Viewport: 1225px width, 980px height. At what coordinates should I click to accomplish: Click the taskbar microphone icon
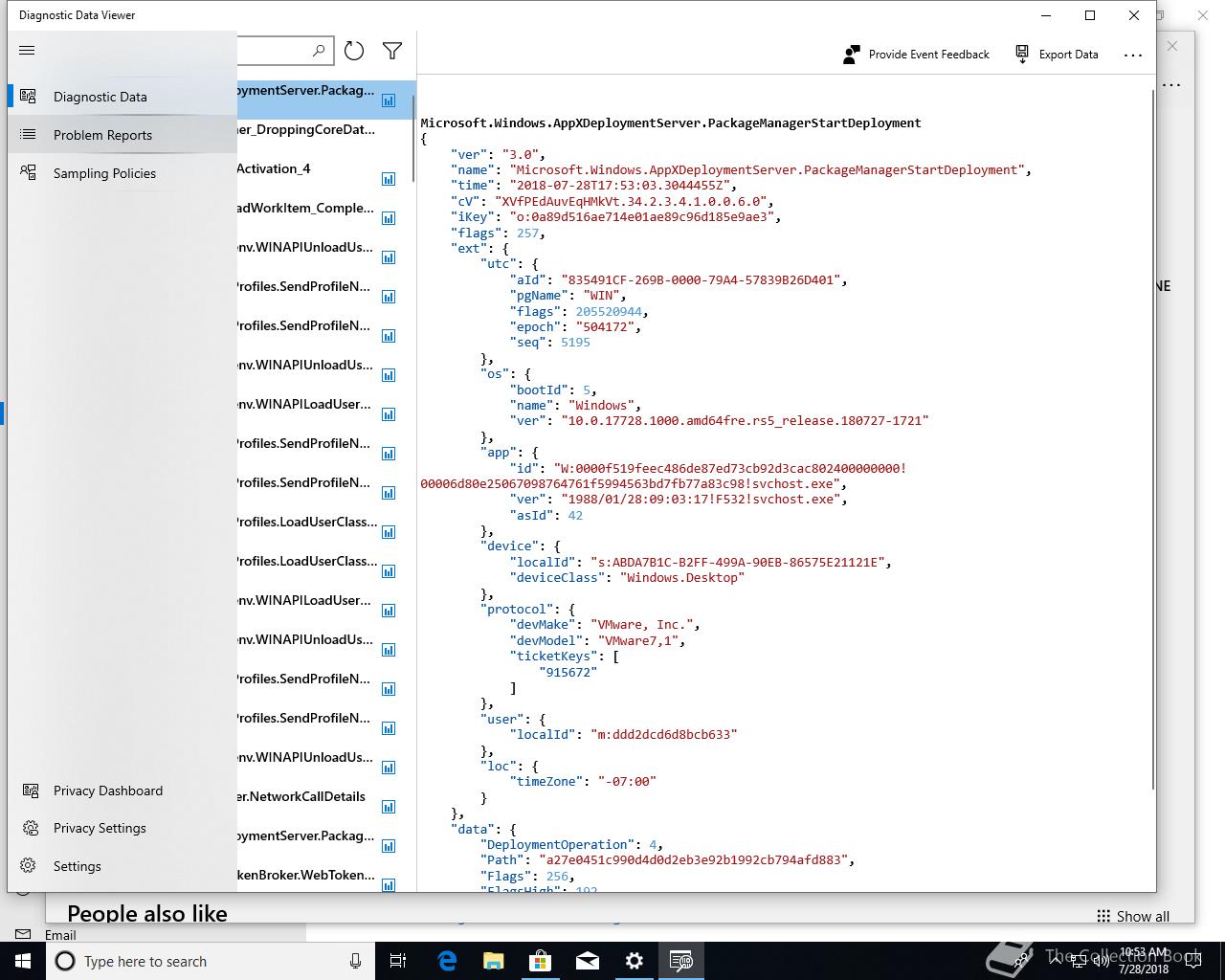click(355, 961)
